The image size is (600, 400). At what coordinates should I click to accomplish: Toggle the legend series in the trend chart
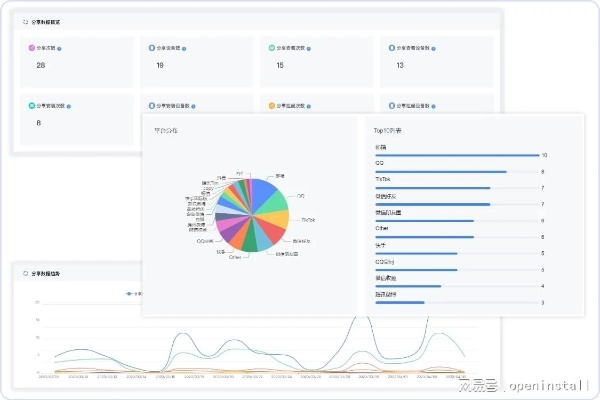point(130,294)
